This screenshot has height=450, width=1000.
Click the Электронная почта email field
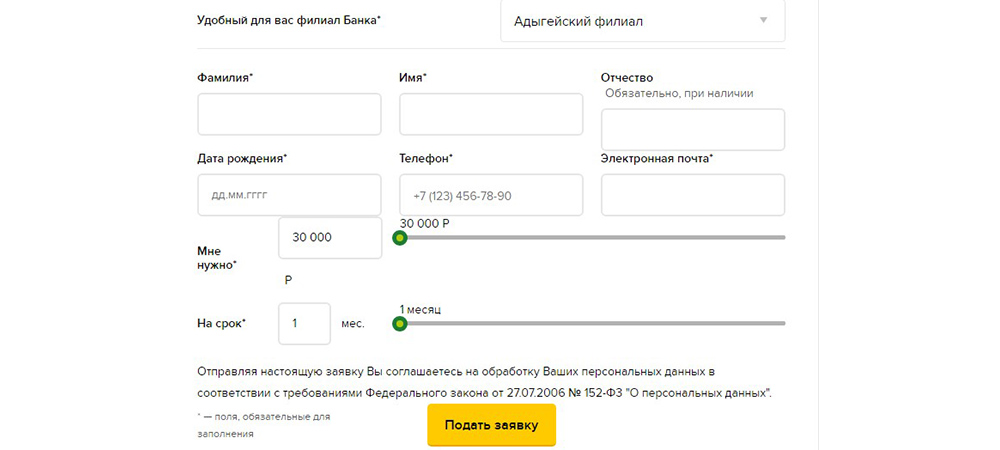tap(693, 195)
